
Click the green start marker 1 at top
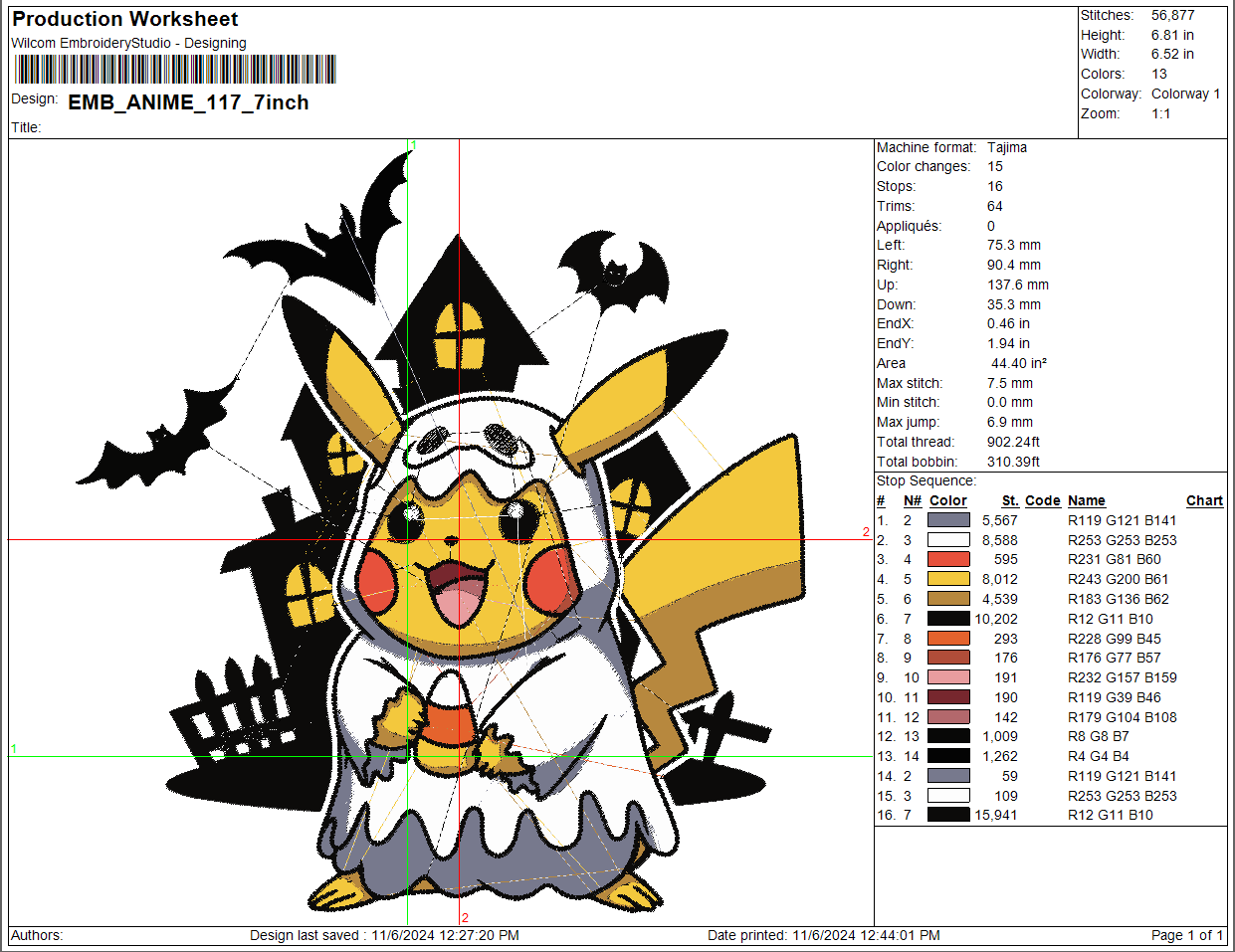point(414,145)
